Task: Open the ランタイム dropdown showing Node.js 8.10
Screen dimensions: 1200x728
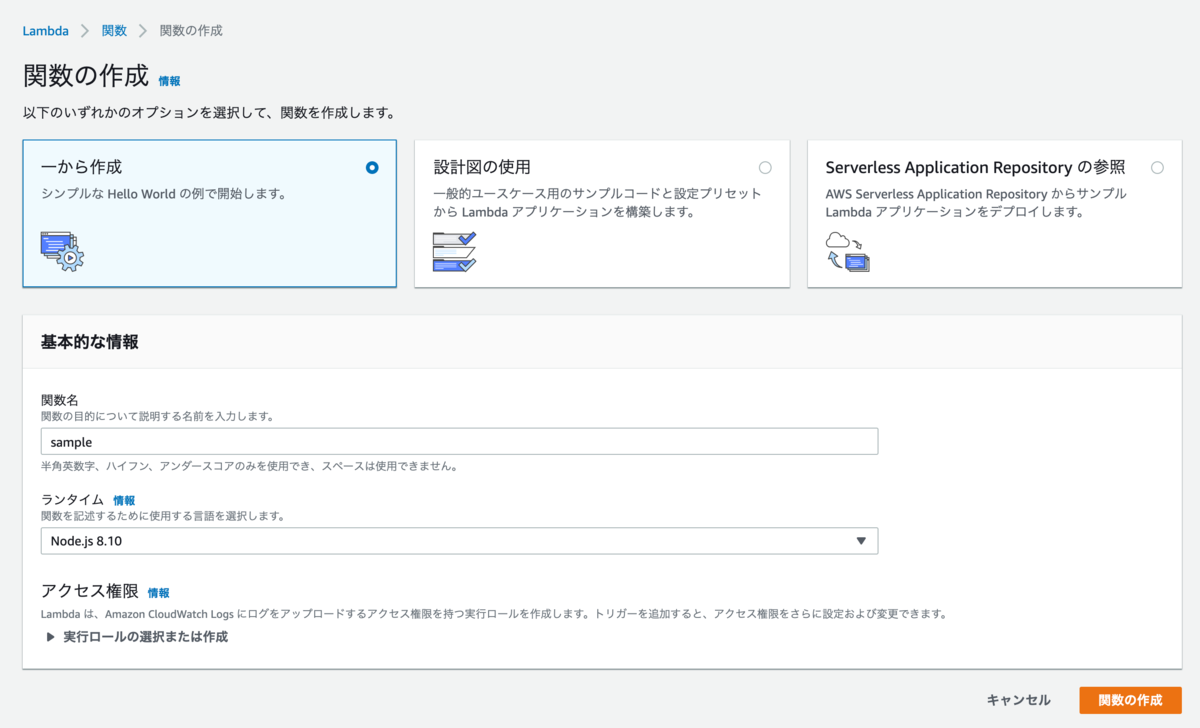Action: [x=460, y=540]
